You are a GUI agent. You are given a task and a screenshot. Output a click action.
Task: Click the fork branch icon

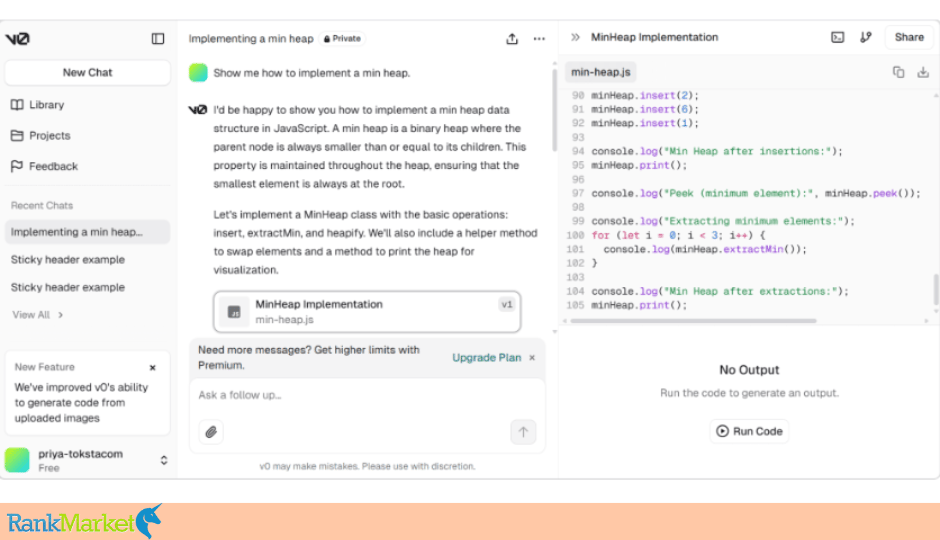[x=866, y=37]
